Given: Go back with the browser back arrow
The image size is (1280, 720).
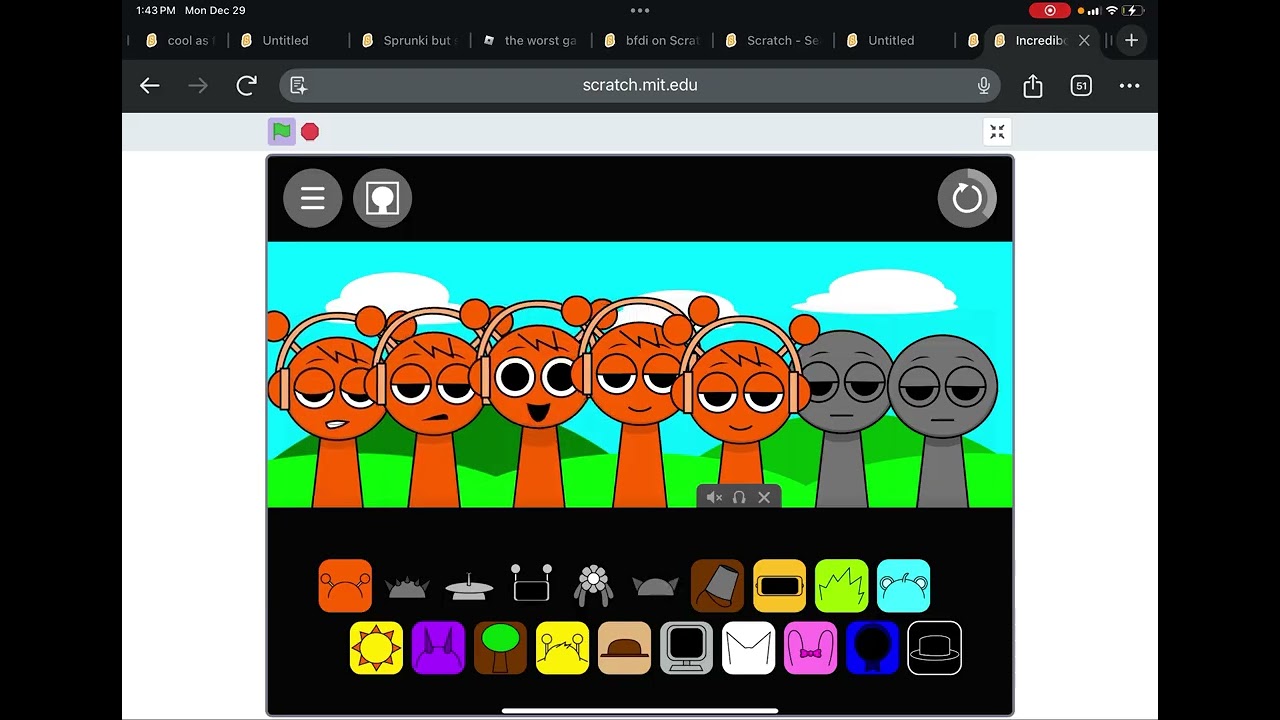Looking at the screenshot, I should (150, 86).
